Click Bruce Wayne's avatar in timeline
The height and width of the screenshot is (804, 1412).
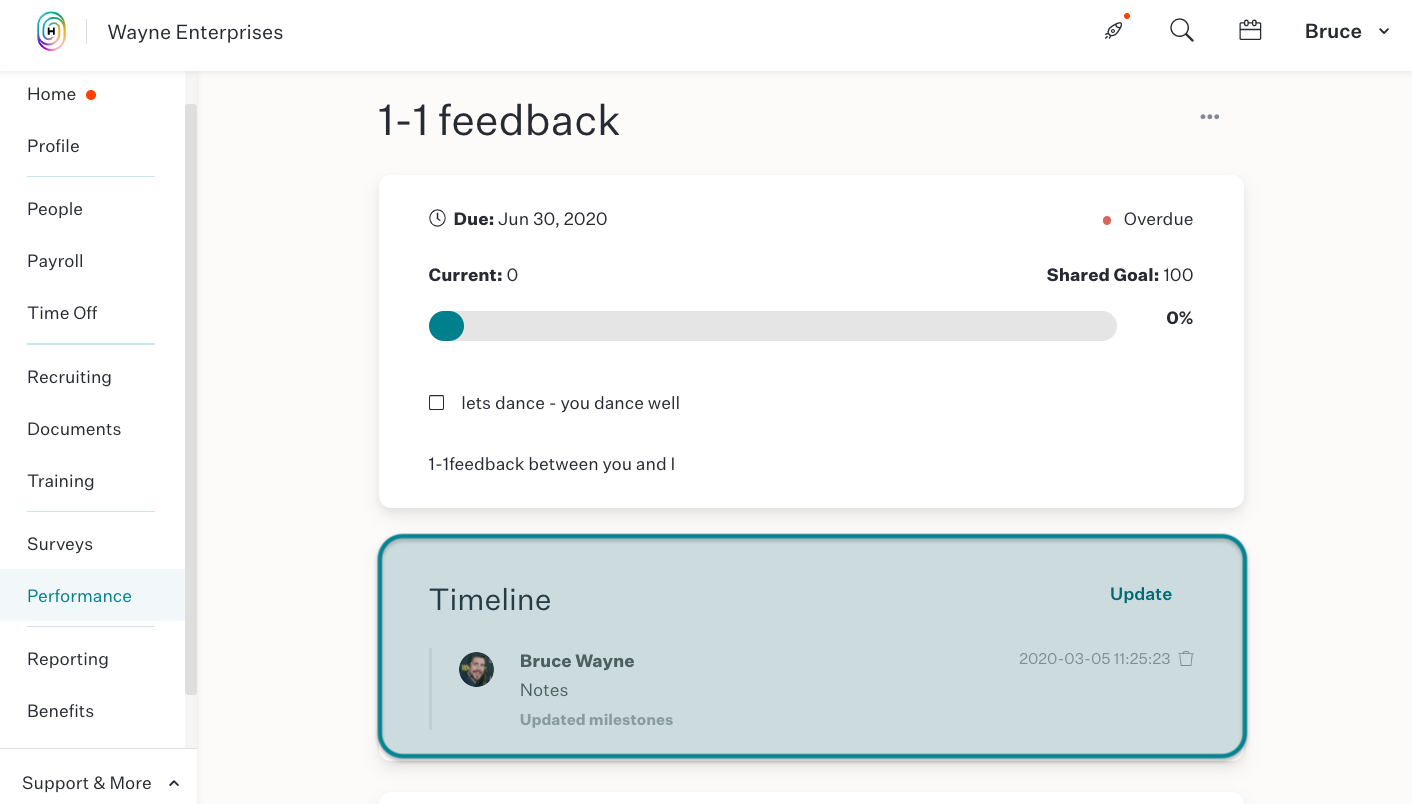(x=476, y=670)
